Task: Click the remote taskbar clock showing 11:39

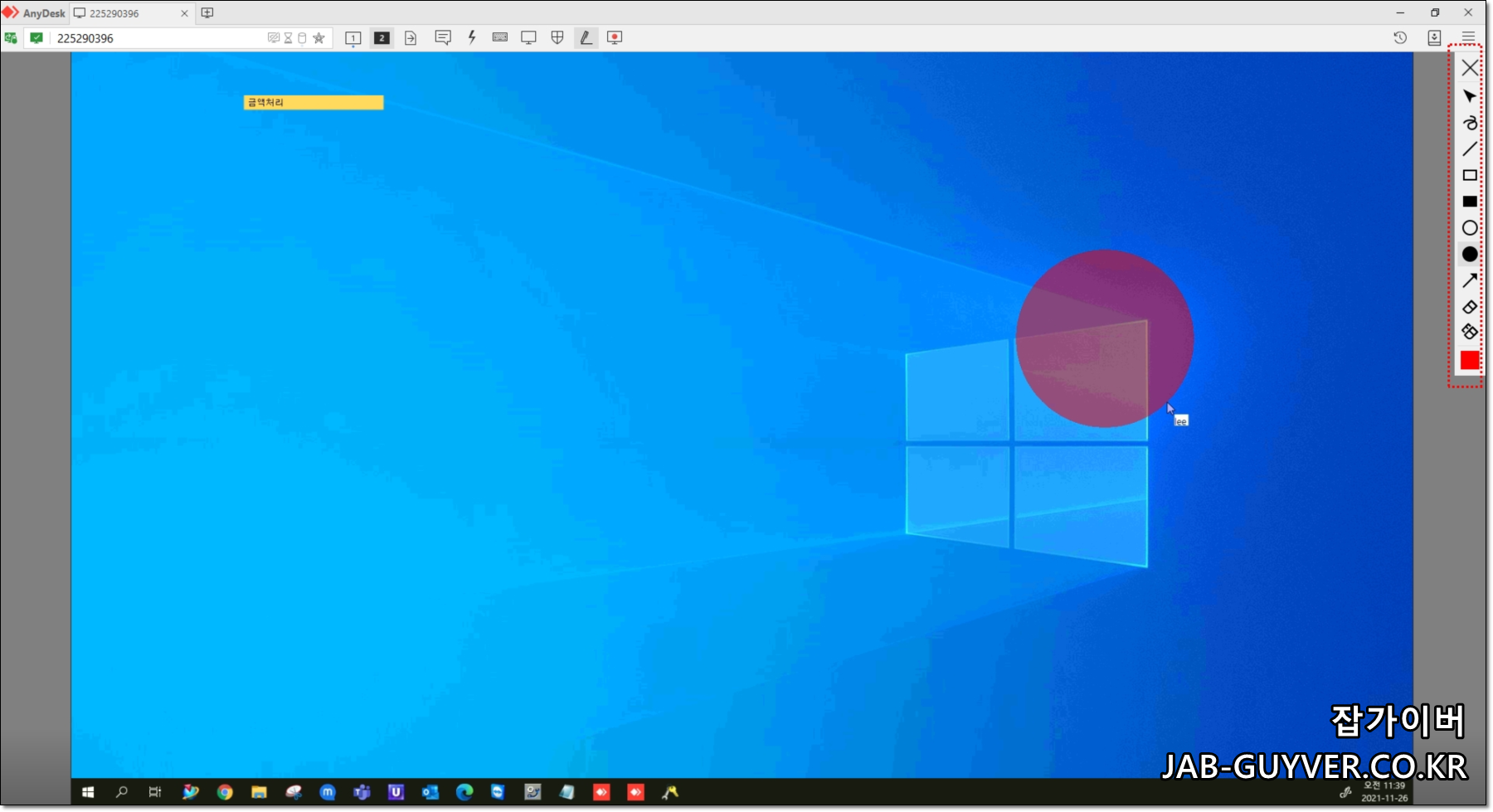Action: click(1384, 791)
